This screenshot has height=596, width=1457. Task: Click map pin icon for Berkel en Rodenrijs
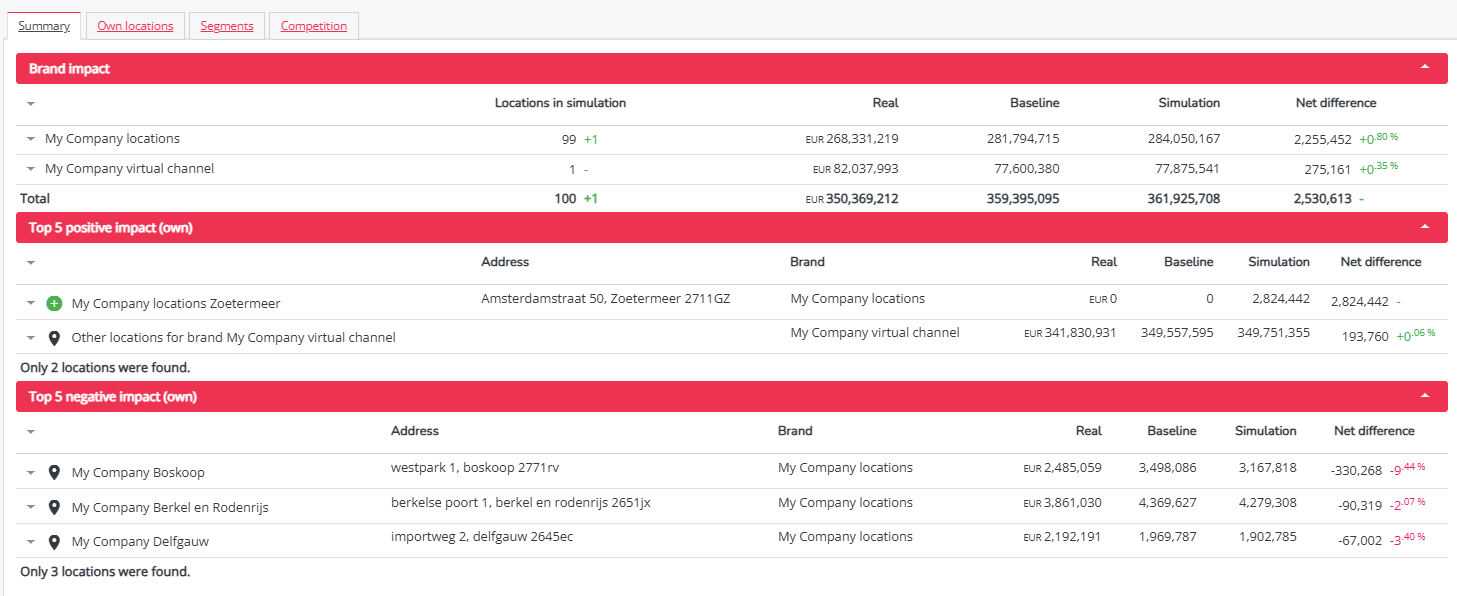tap(54, 507)
